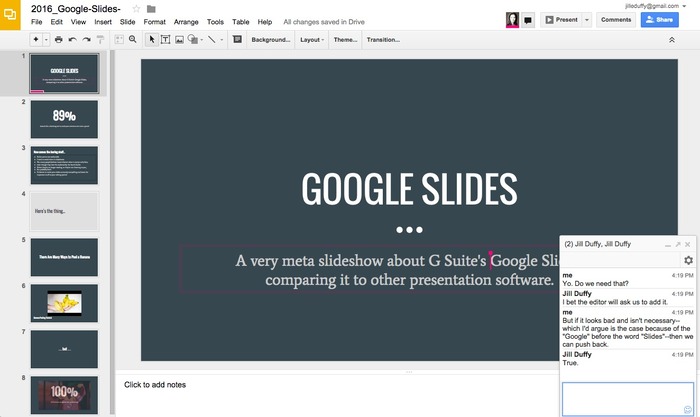700x417 pixels.
Task: Open the chat settings gear
Action: [x=687, y=260]
